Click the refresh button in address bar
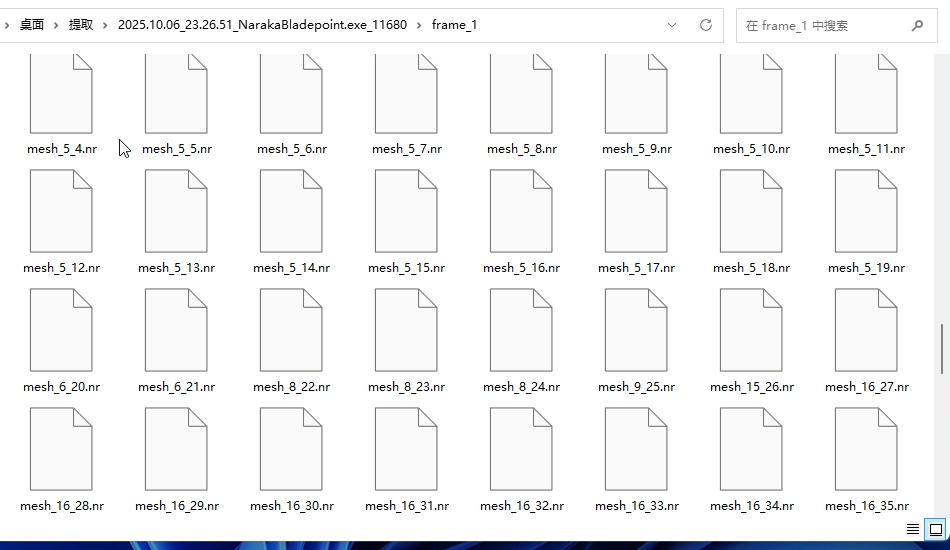Image resolution: width=950 pixels, height=550 pixels. [706, 25]
